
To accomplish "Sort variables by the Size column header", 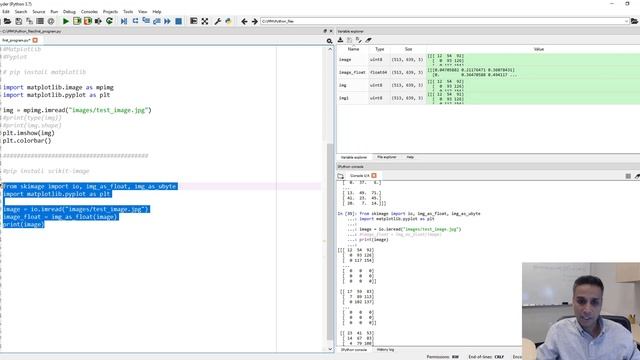I will click(x=409, y=49).
